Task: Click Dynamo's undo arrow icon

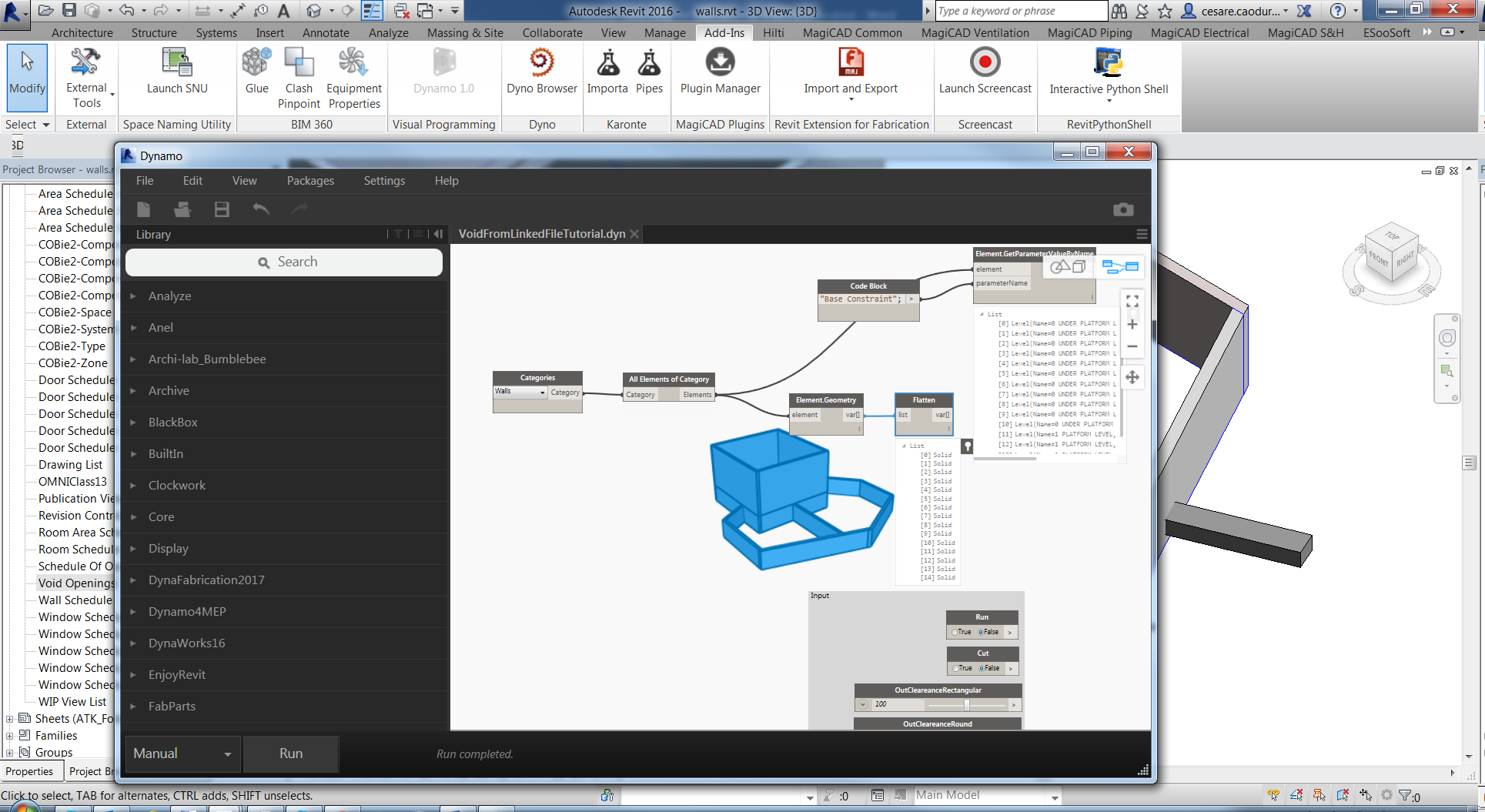Action: pyautogui.click(x=261, y=209)
